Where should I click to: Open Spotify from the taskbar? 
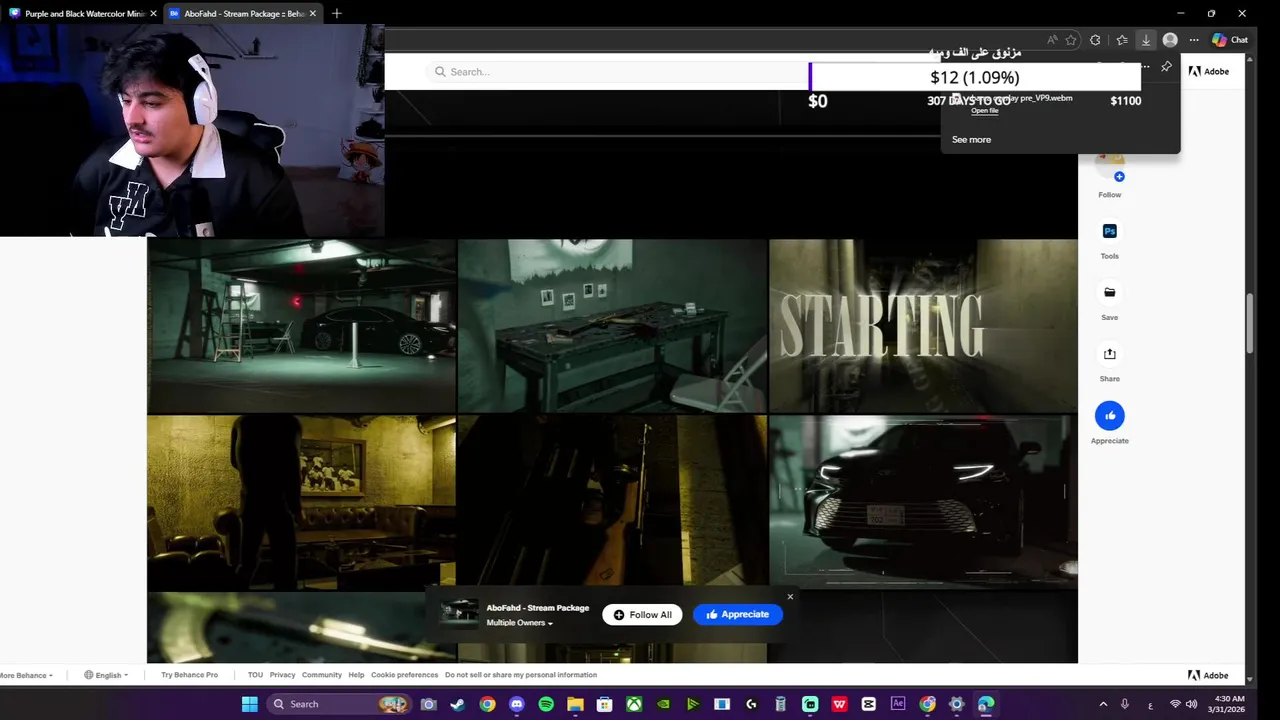click(x=546, y=704)
